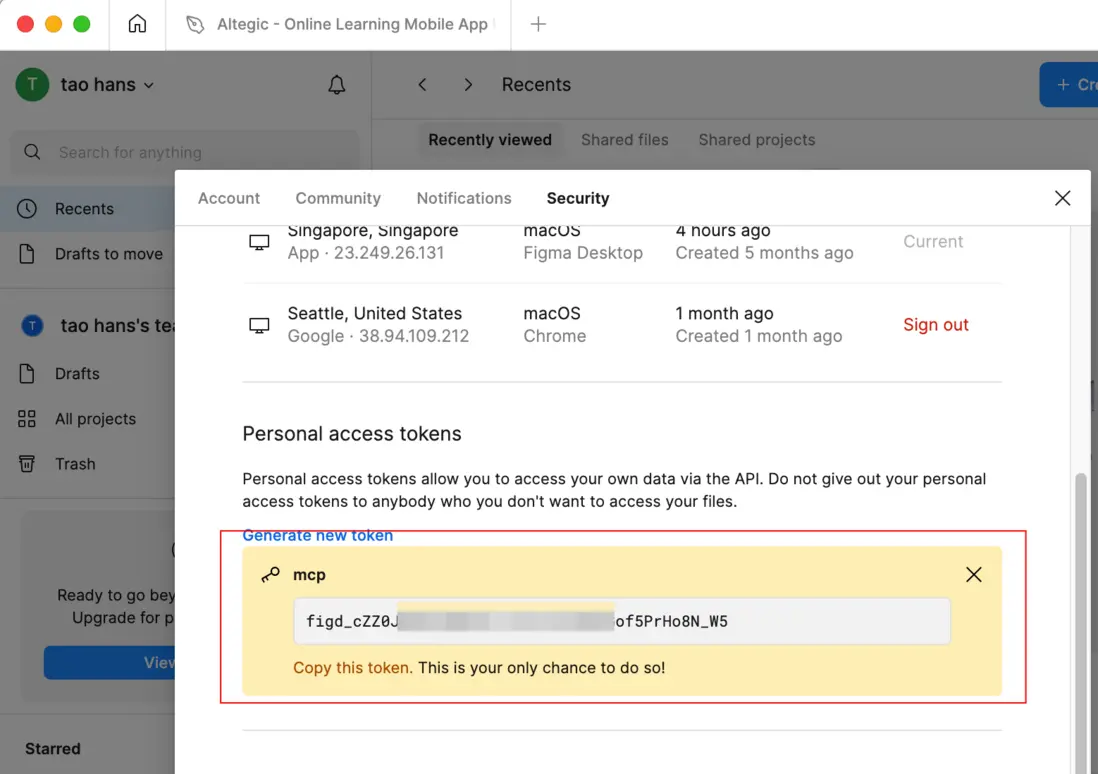Open Recents in the sidebar
Screen dimensions: 1098x774
(84, 209)
